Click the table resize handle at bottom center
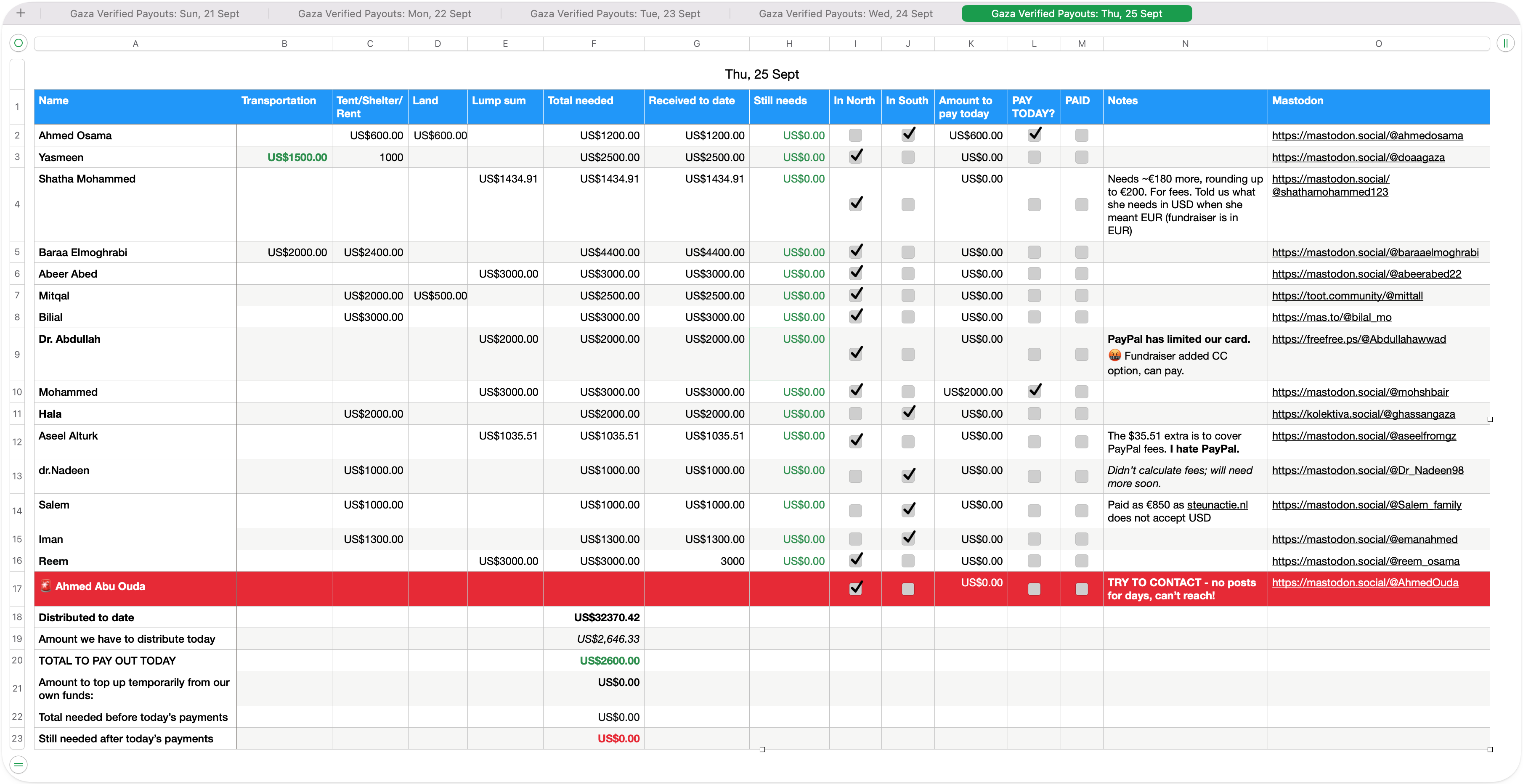Viewport: 1523px width, 784px height. point(762,749)
